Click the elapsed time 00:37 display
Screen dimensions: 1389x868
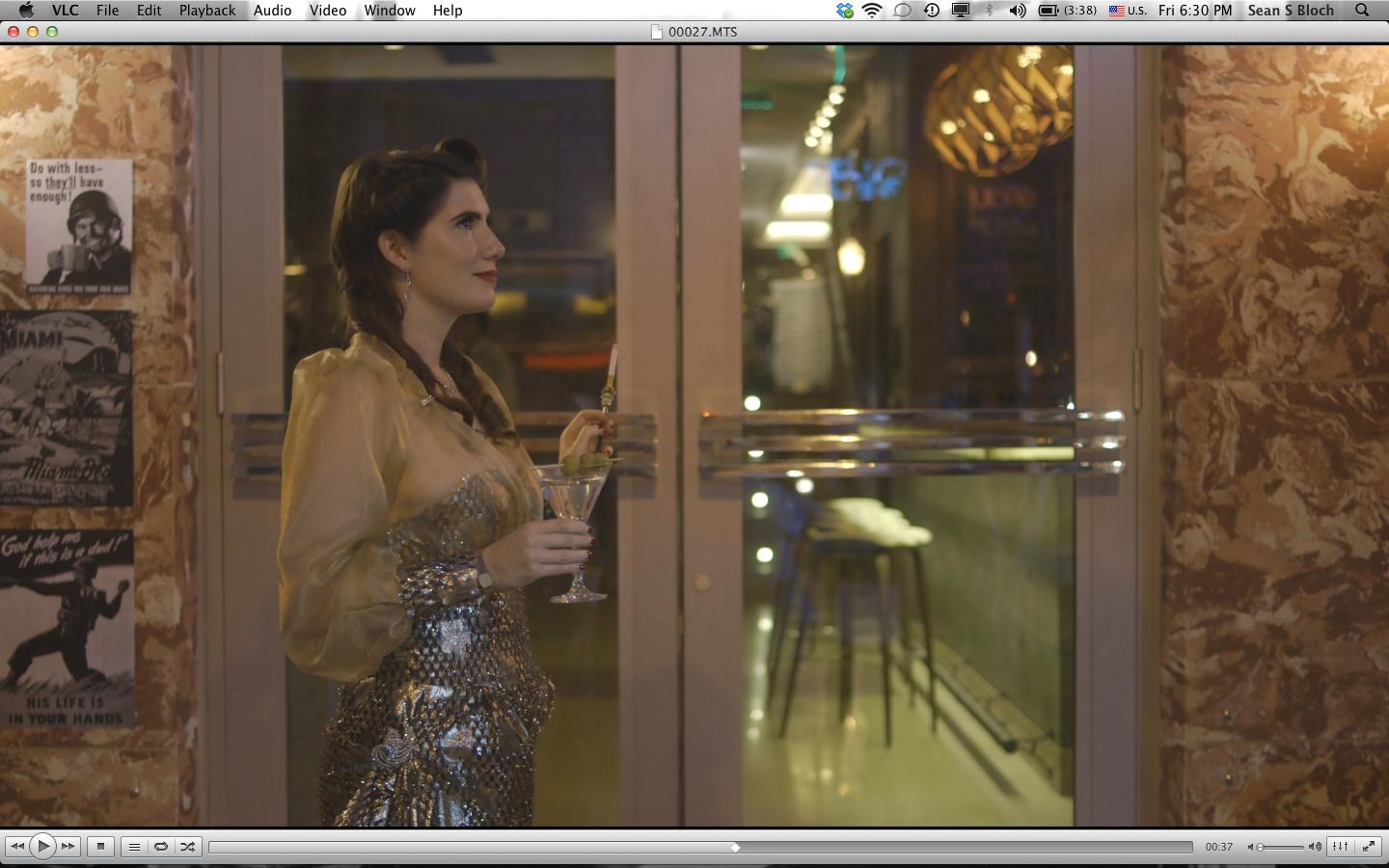[1218, 847]
